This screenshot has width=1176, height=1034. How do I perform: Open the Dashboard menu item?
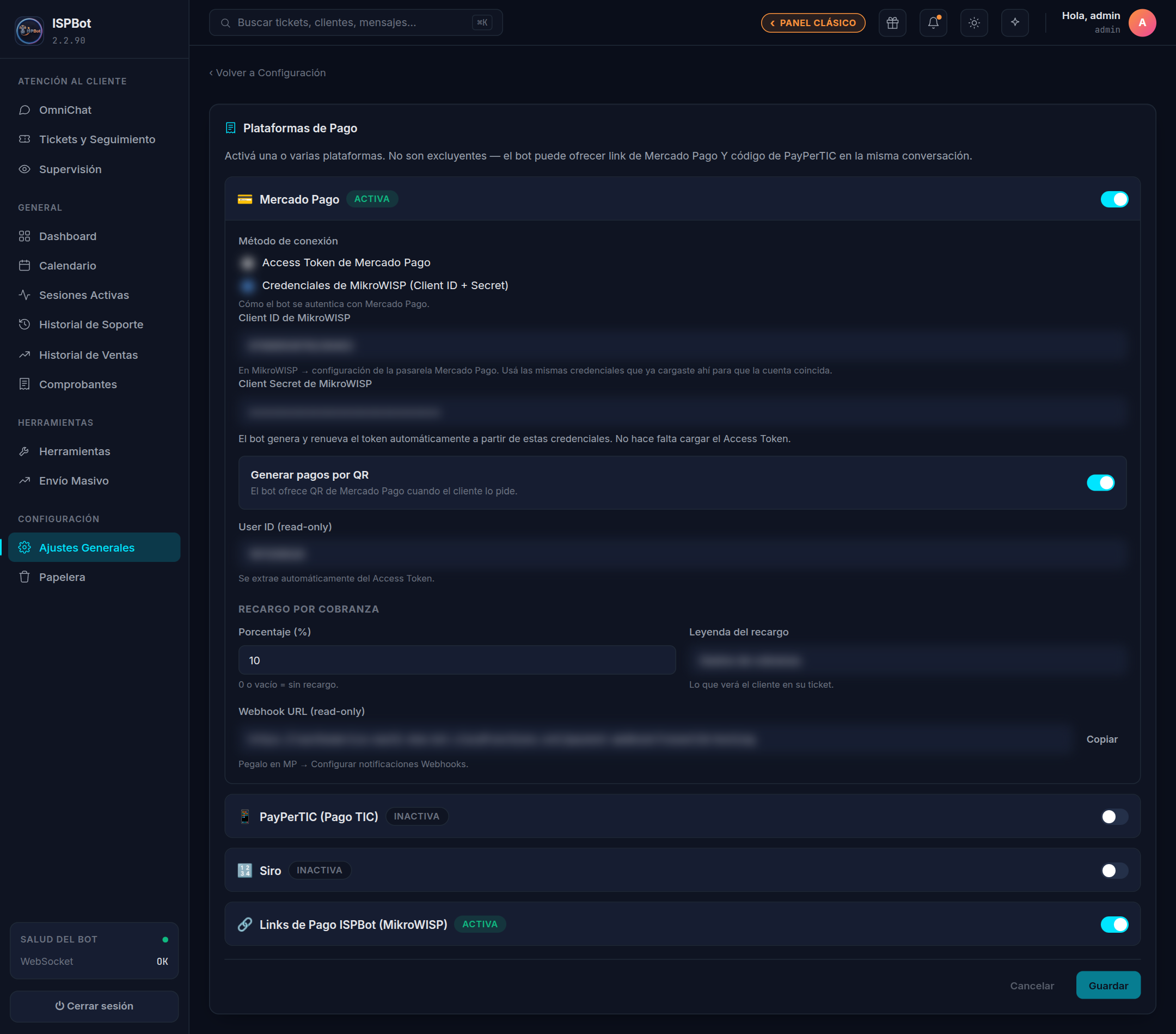click(x=94, y=236)
